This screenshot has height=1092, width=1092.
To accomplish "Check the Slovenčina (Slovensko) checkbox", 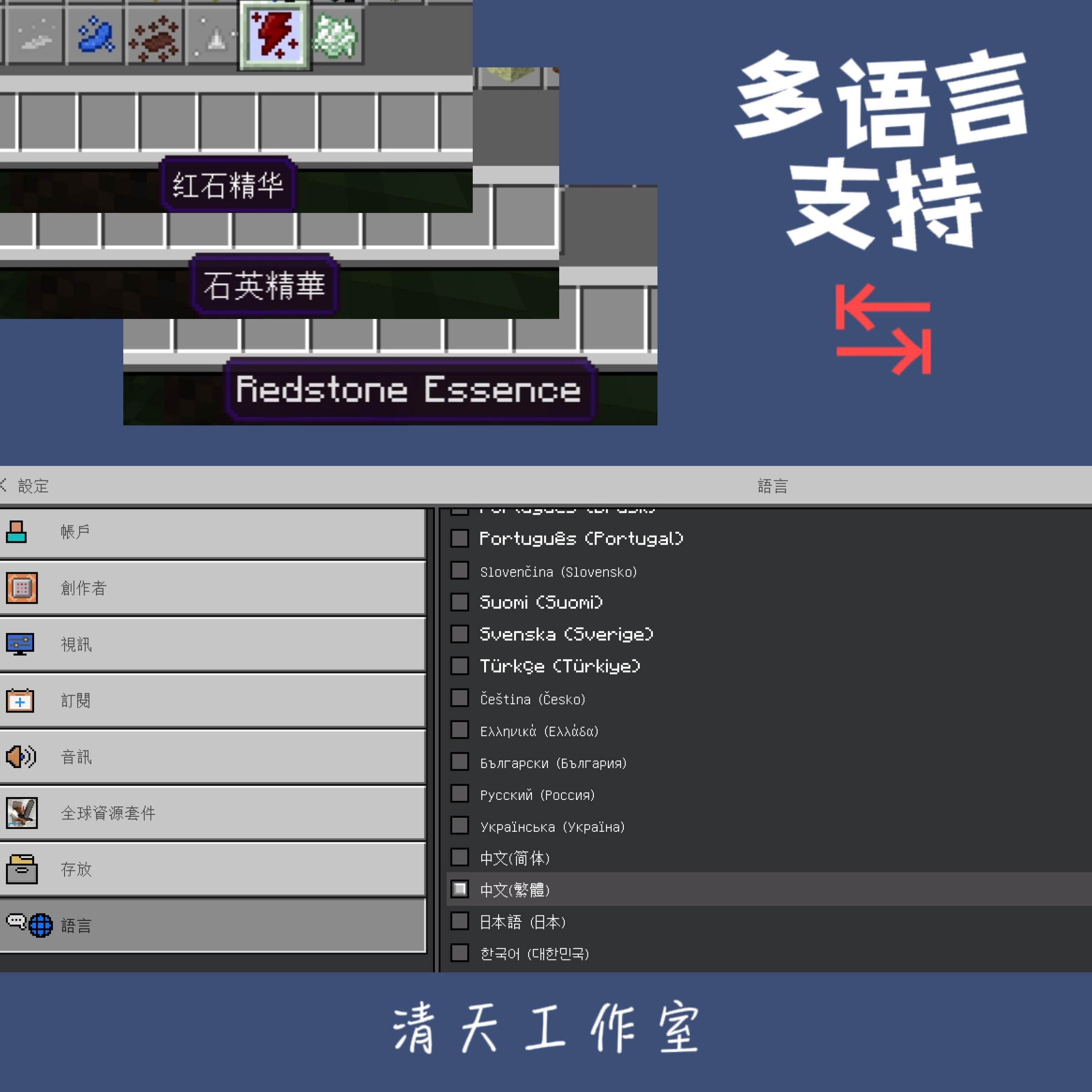I will pyautogui.click(x=460, y=570).
